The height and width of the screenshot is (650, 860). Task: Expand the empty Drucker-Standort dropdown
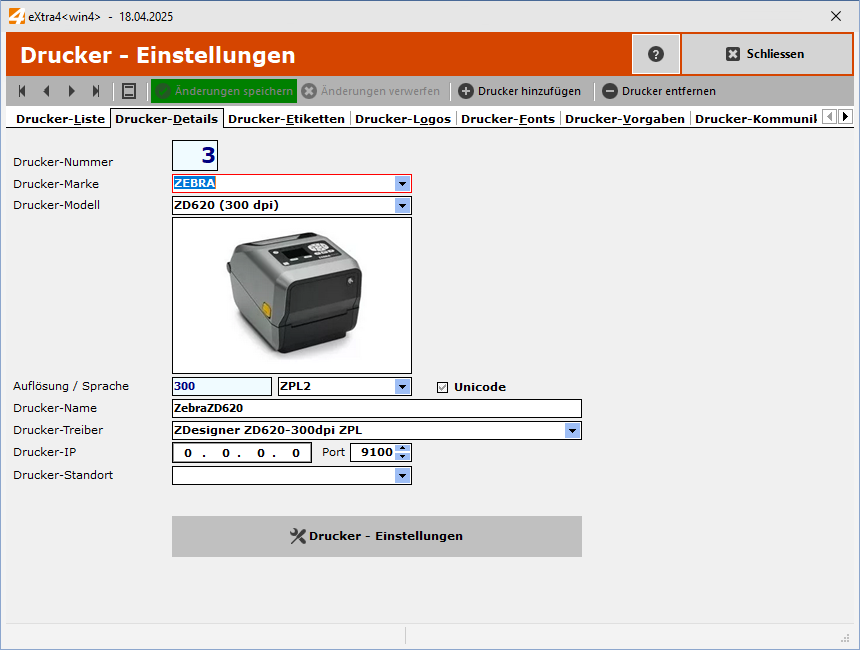[x=403, y=475]
